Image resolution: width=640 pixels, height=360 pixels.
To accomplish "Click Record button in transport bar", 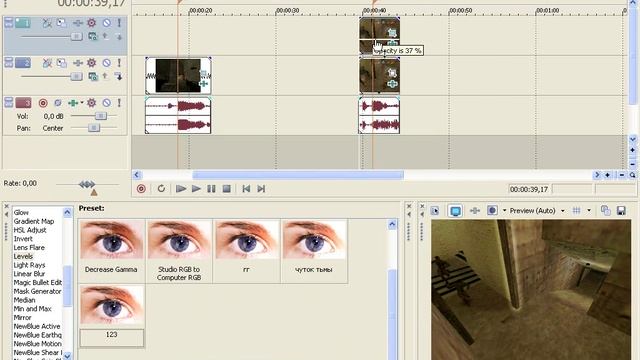I will [141, 189].
